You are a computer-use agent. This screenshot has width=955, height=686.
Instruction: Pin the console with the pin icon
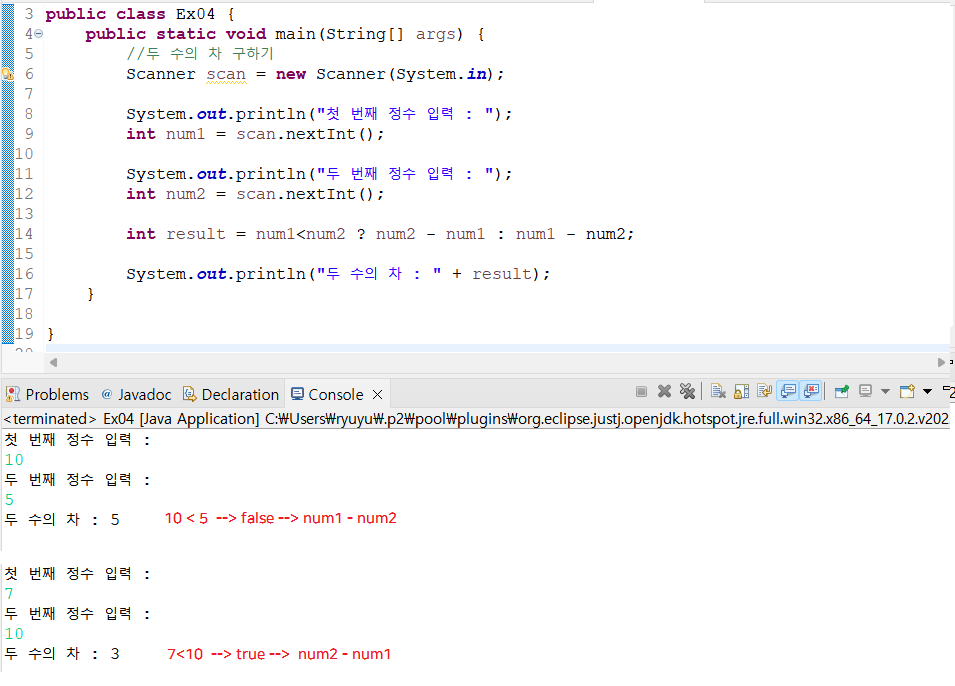[x=842, y=392]
